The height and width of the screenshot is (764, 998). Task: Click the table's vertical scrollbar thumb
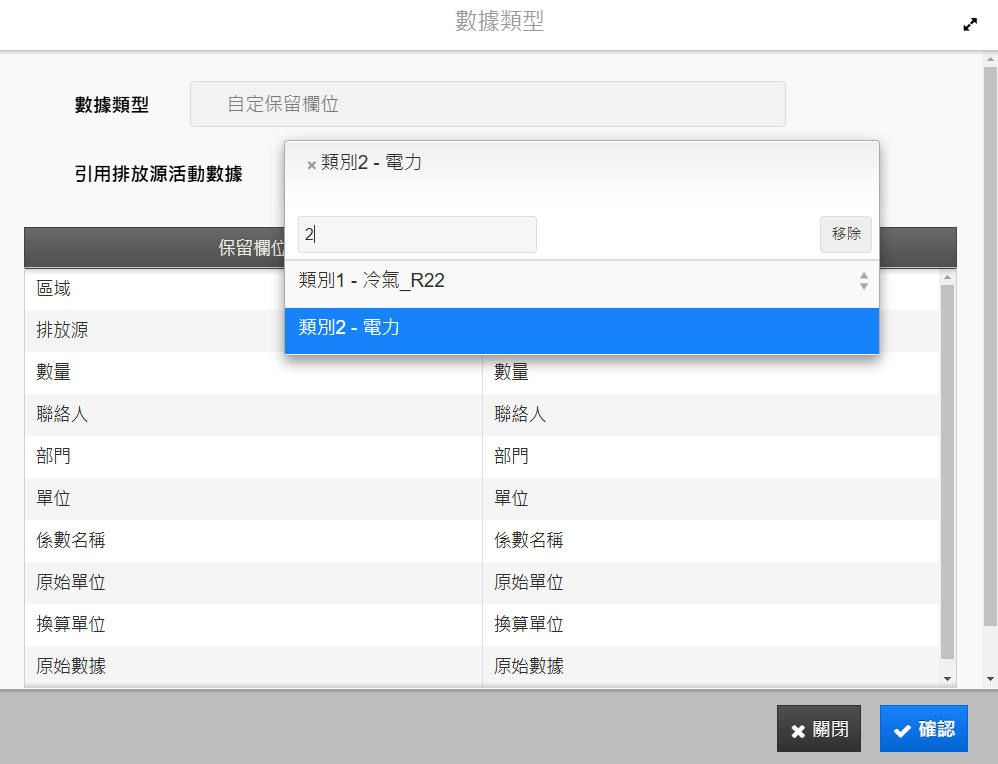click(x=947, y=471)
